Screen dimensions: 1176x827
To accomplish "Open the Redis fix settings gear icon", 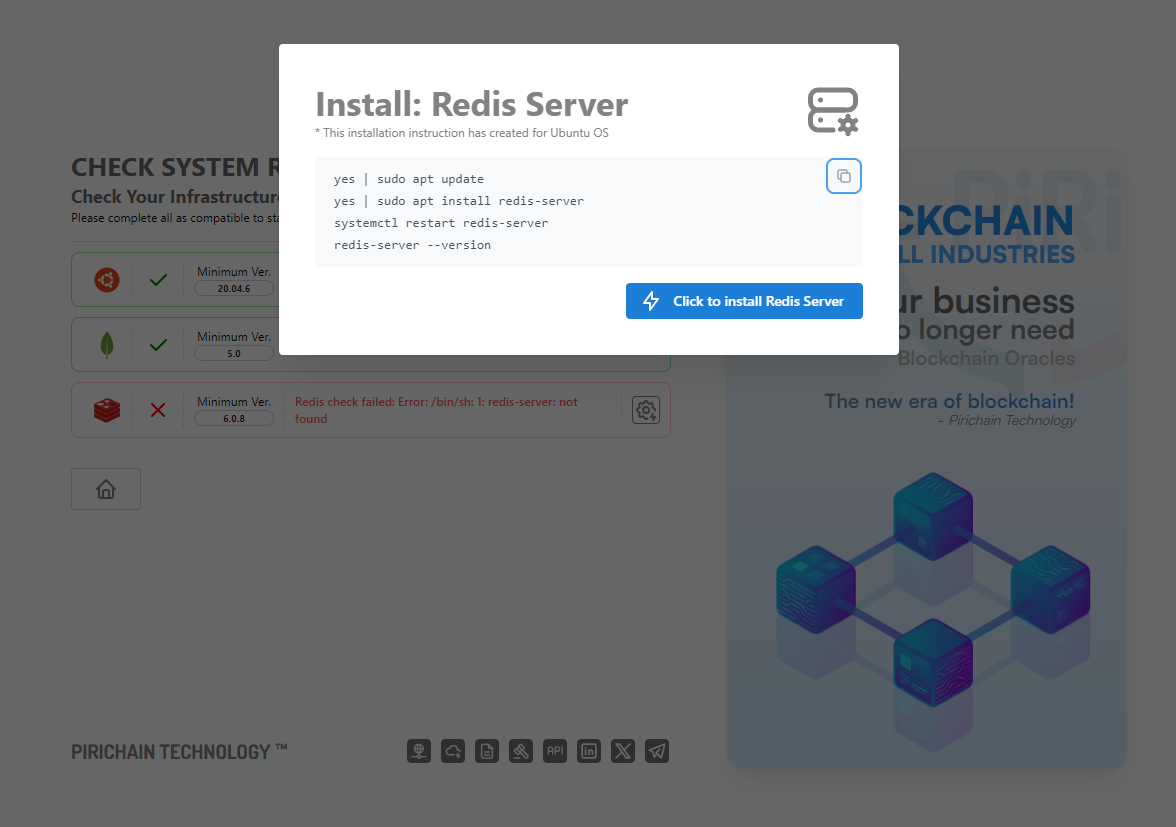I will (646, 410).
